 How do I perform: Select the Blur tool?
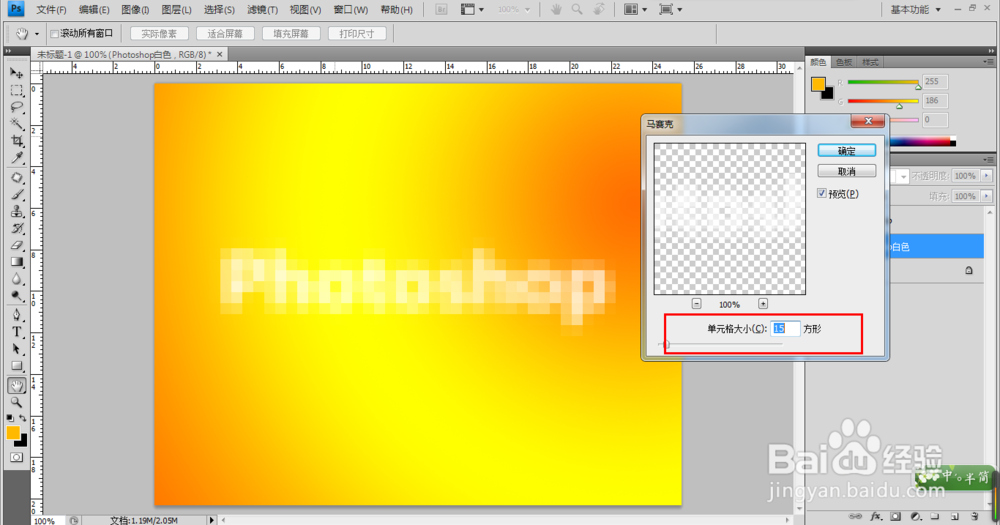coord(17,279)
